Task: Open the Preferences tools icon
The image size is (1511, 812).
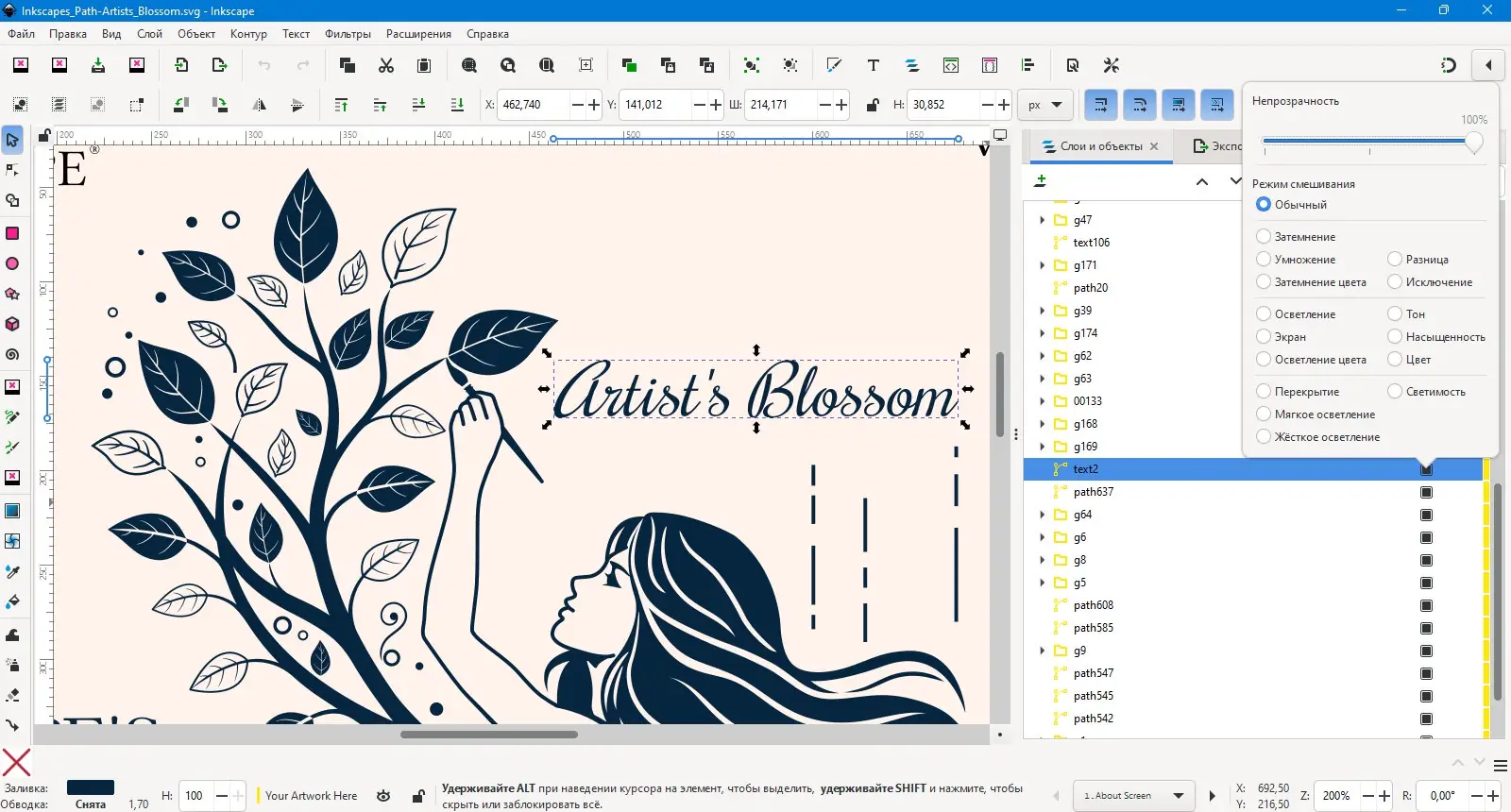Action: tap(1112, 65)
